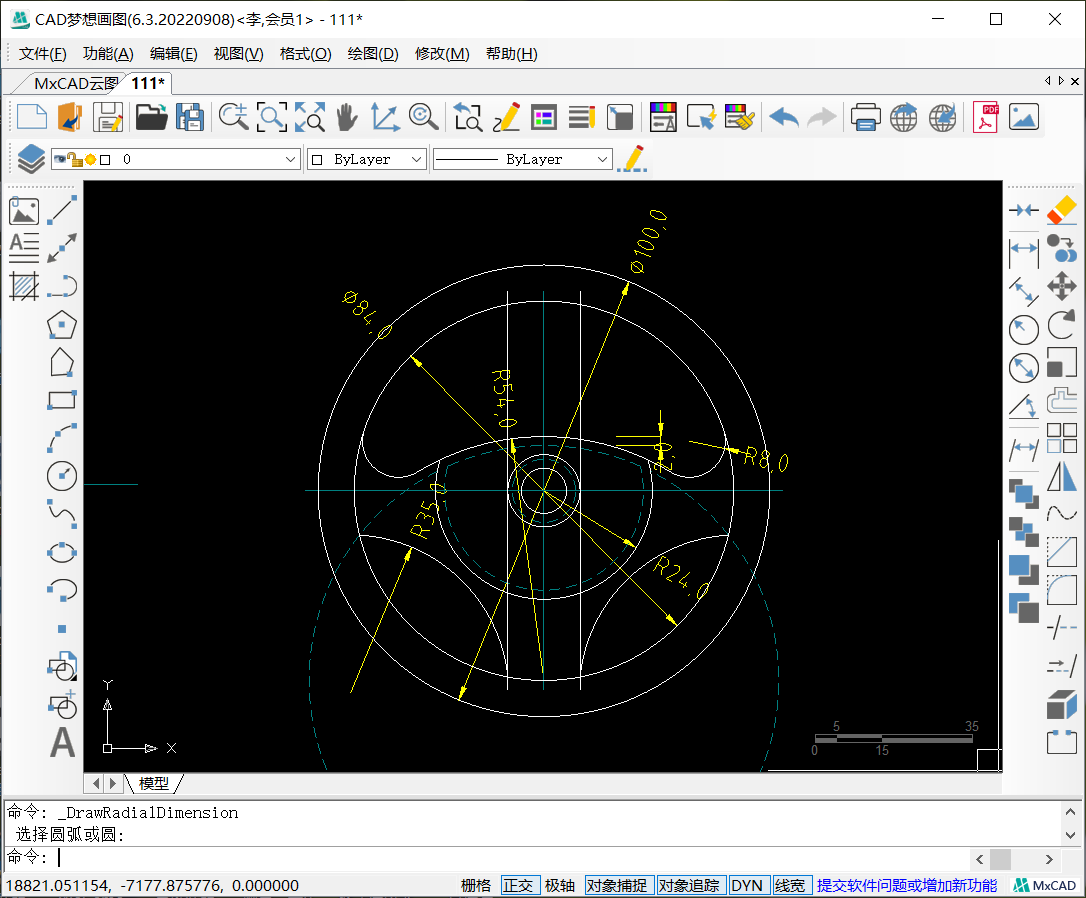Screen dimensions: 1086x898
Task: Open the 视图(V) menu
Action: pos(238,54)
